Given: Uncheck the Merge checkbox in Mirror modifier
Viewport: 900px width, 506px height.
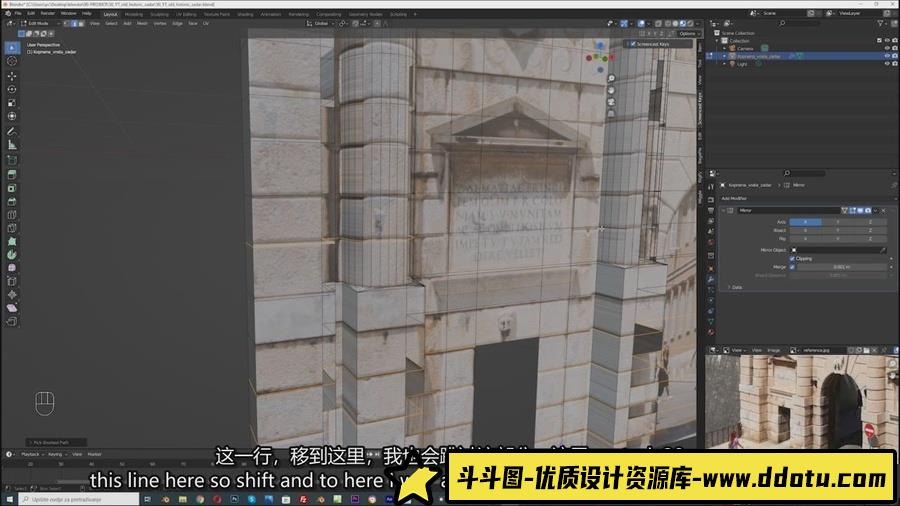Looking at the screenshot, I should click(792, 267).
